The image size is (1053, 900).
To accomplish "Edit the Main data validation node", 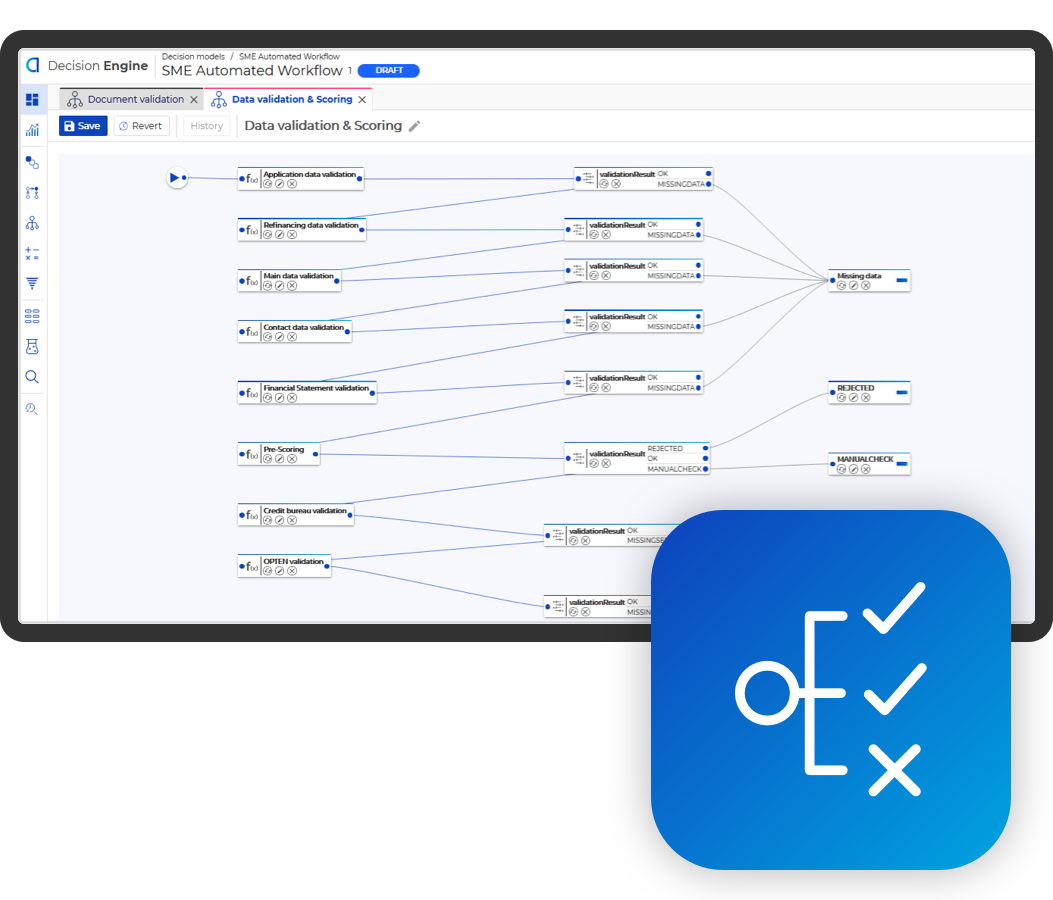I will (x=280, y=286).
